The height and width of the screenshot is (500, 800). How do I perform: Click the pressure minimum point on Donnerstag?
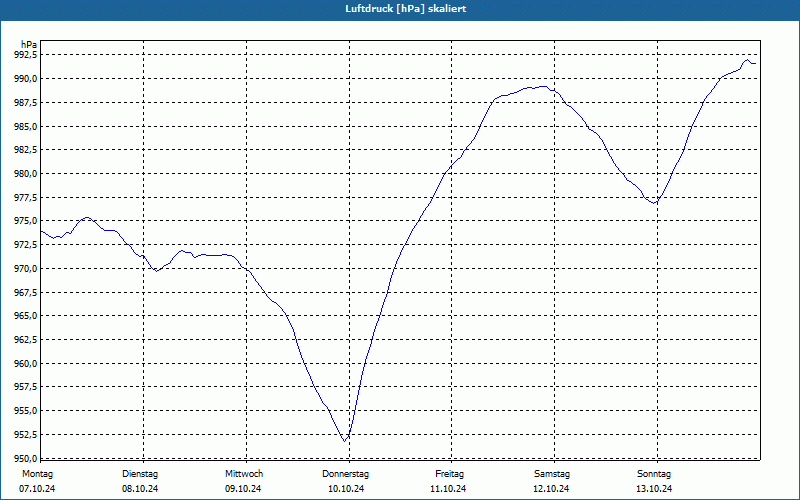click(x=345, y=441)
